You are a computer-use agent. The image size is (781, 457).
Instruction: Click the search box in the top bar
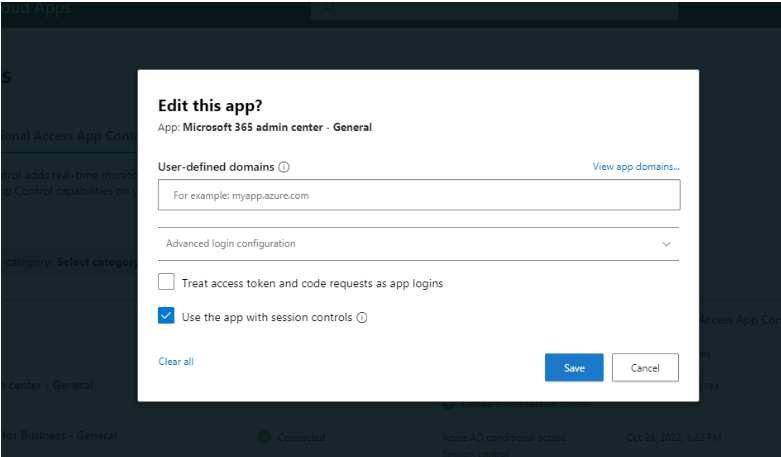(x=494, y=9)
